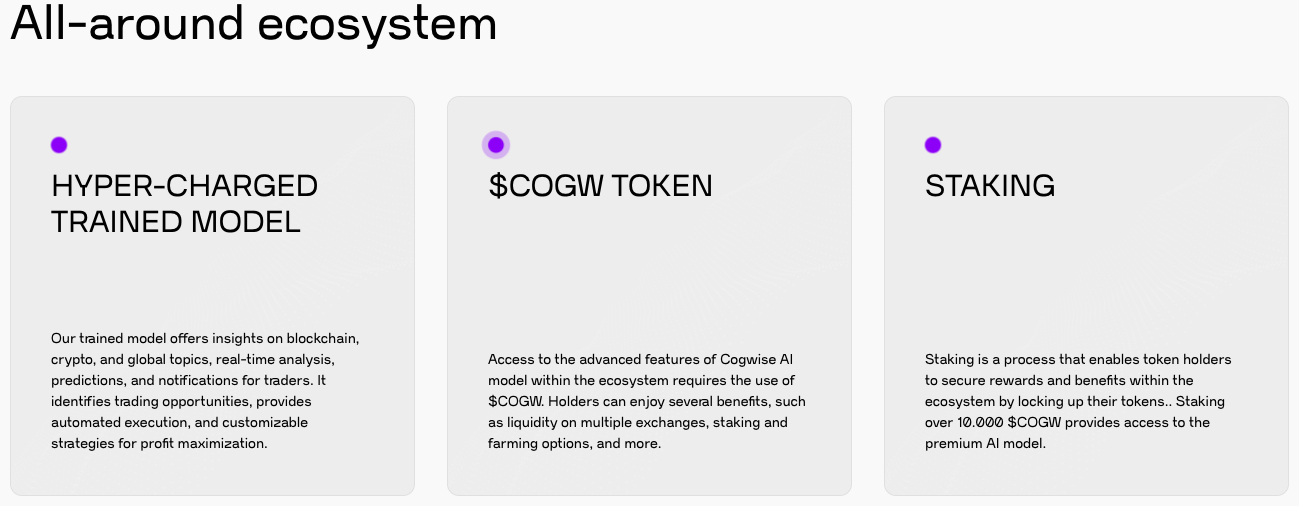This screenshot has width=1299, height=506.
Task: Click the words 'premium AI model'
Action: (x=983, y=443)
